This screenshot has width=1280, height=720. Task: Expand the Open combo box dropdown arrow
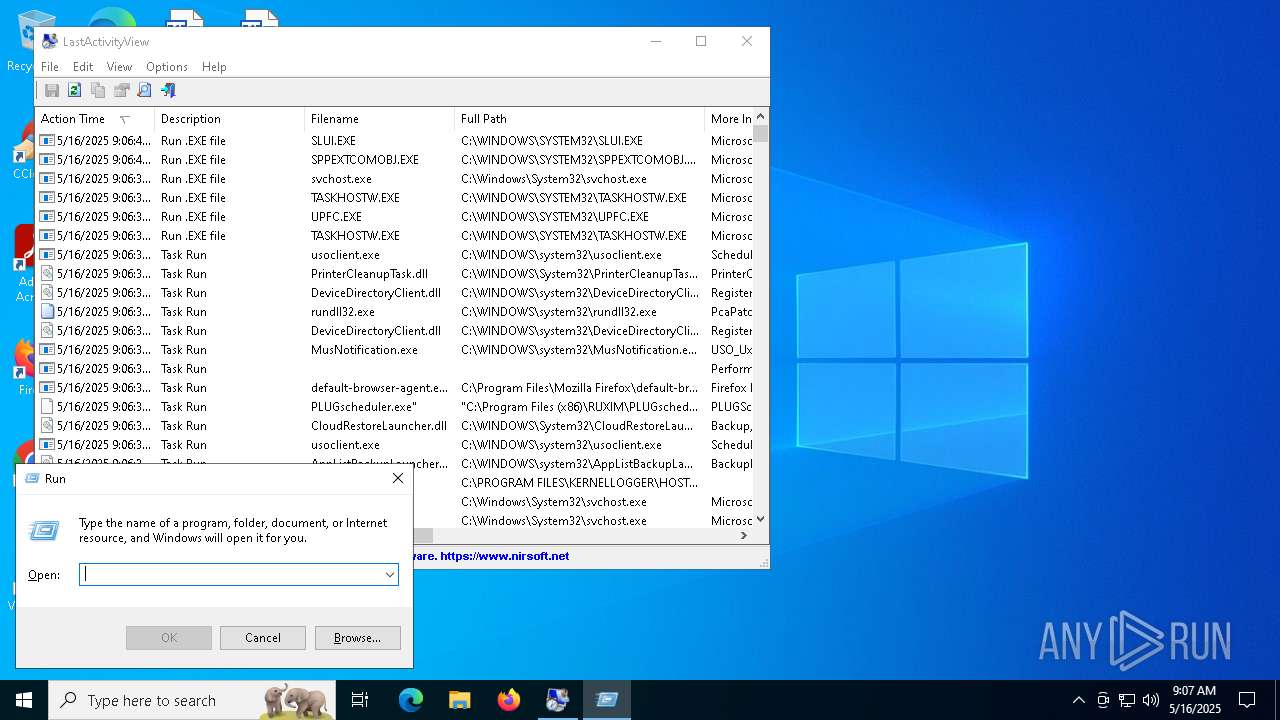[x=389, y=575]
